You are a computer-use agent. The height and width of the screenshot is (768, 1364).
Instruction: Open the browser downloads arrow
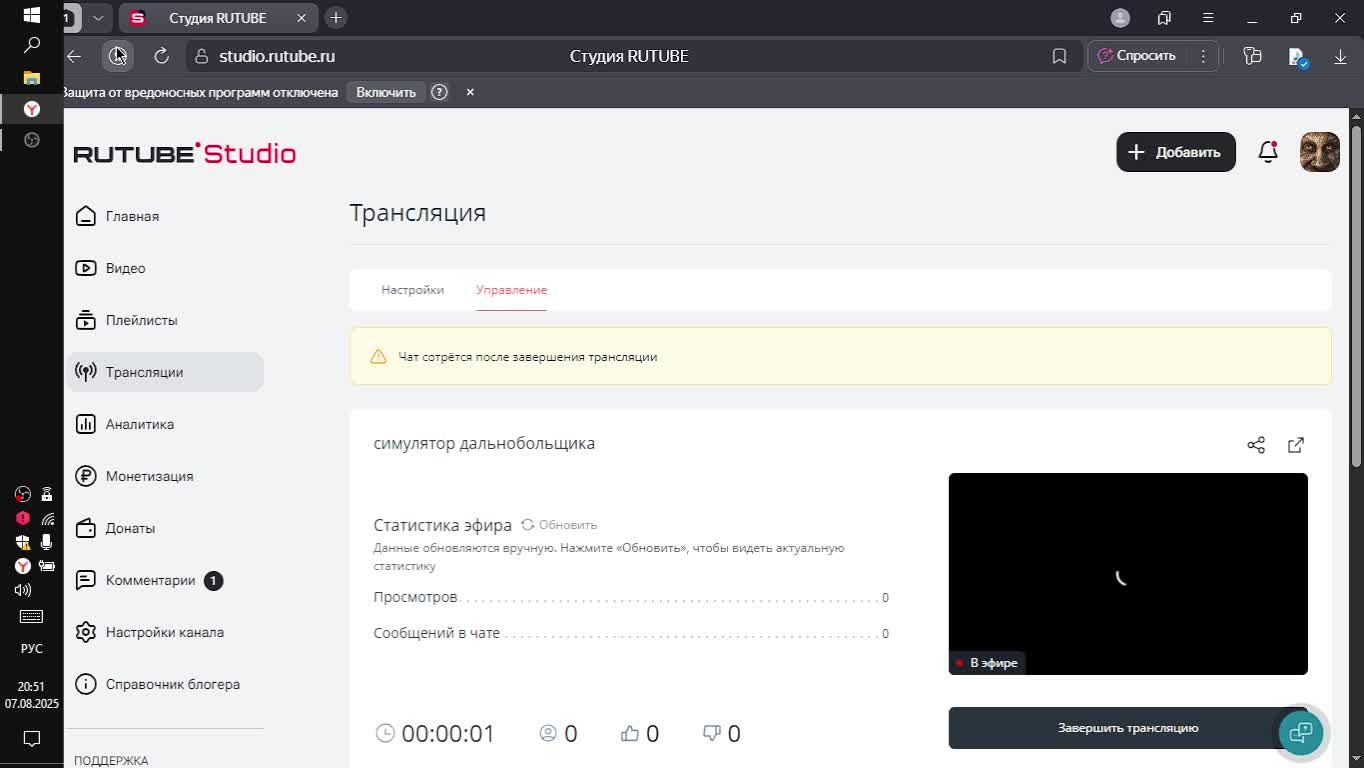pyautogui.click(x=1340, y=56)
